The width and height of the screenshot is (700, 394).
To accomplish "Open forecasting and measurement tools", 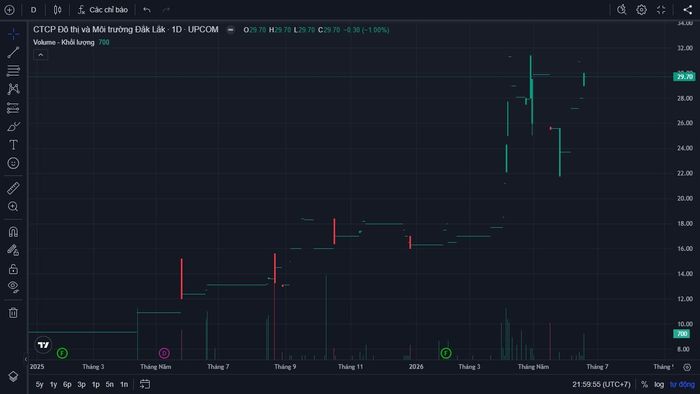I will (x=13, y=108).
